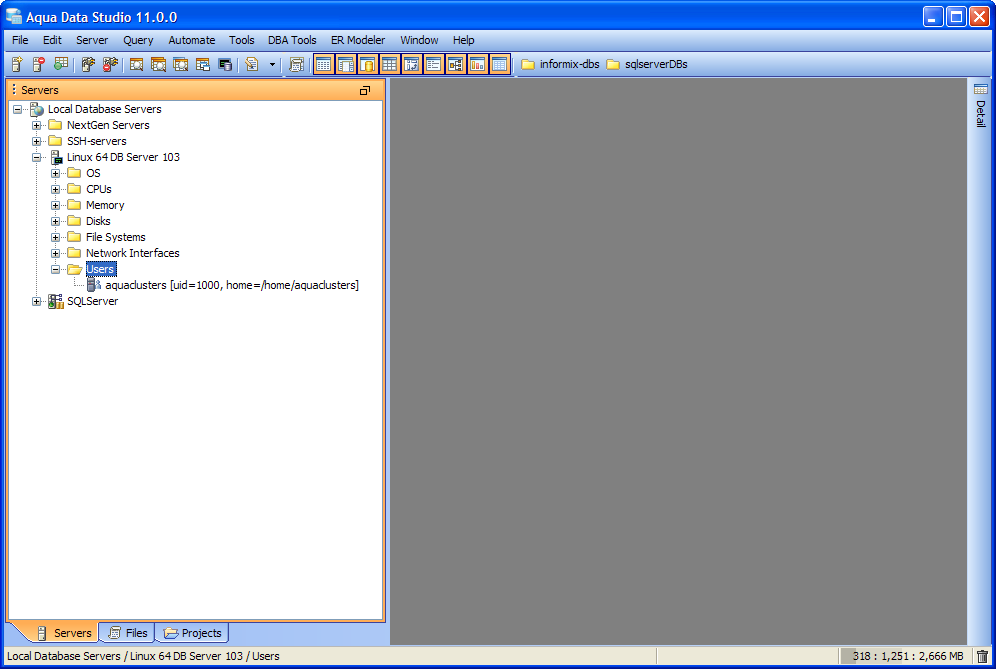Open the Automate menu

(192, 40)
